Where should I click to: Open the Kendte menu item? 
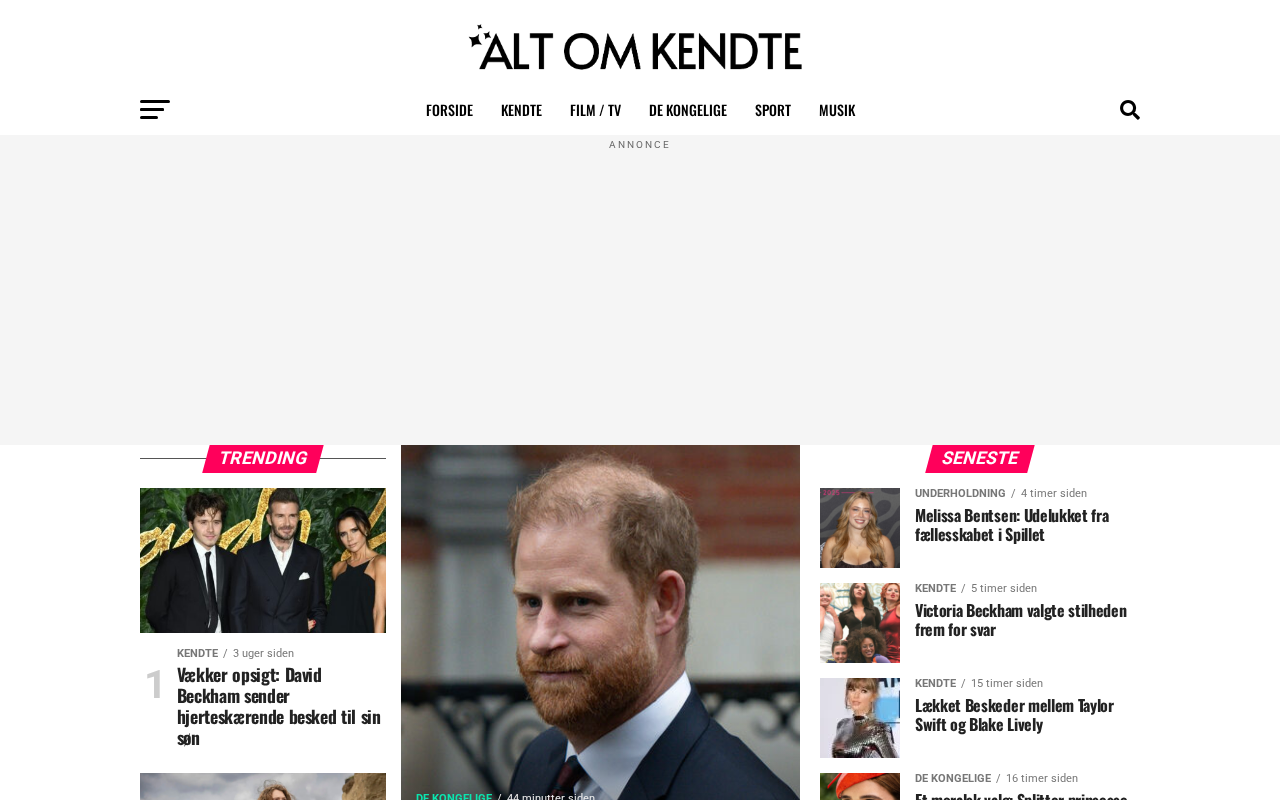click(x=521, y=110)
